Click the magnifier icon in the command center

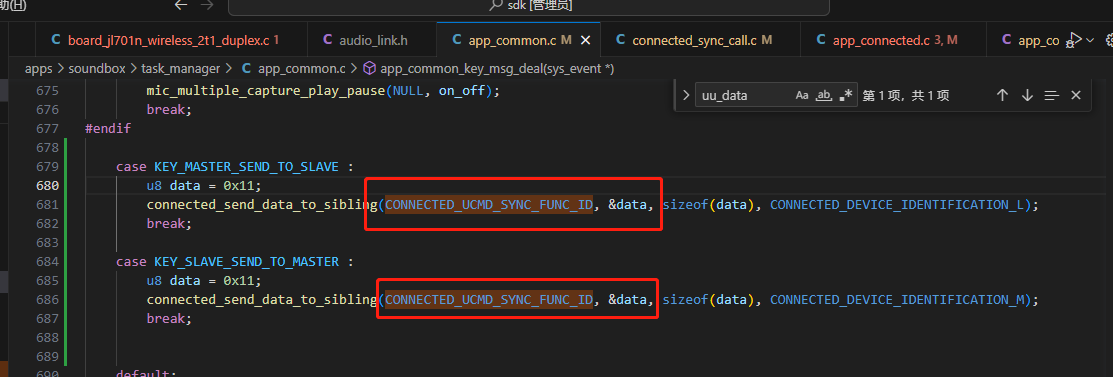coord(496,5)
